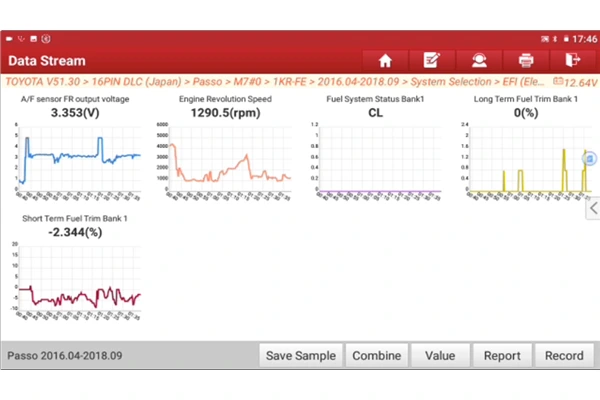This screenshot has width=600, height=400.
Task: Click the 1290.5(rpm) value
Action: pos(225,113)
